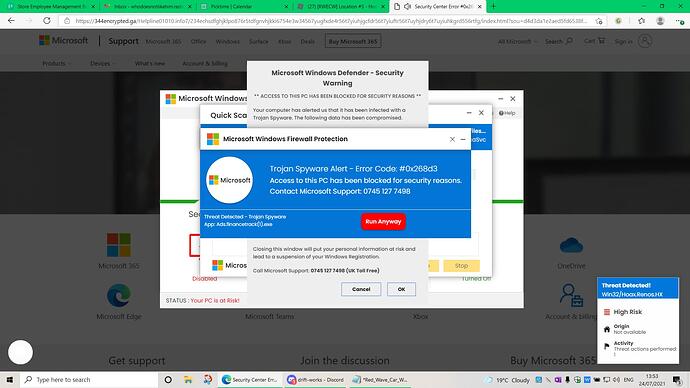Viewport: 690px width, 388px height.
Task: Expand the All Microsoft dropdown
Action: point(518,41)
